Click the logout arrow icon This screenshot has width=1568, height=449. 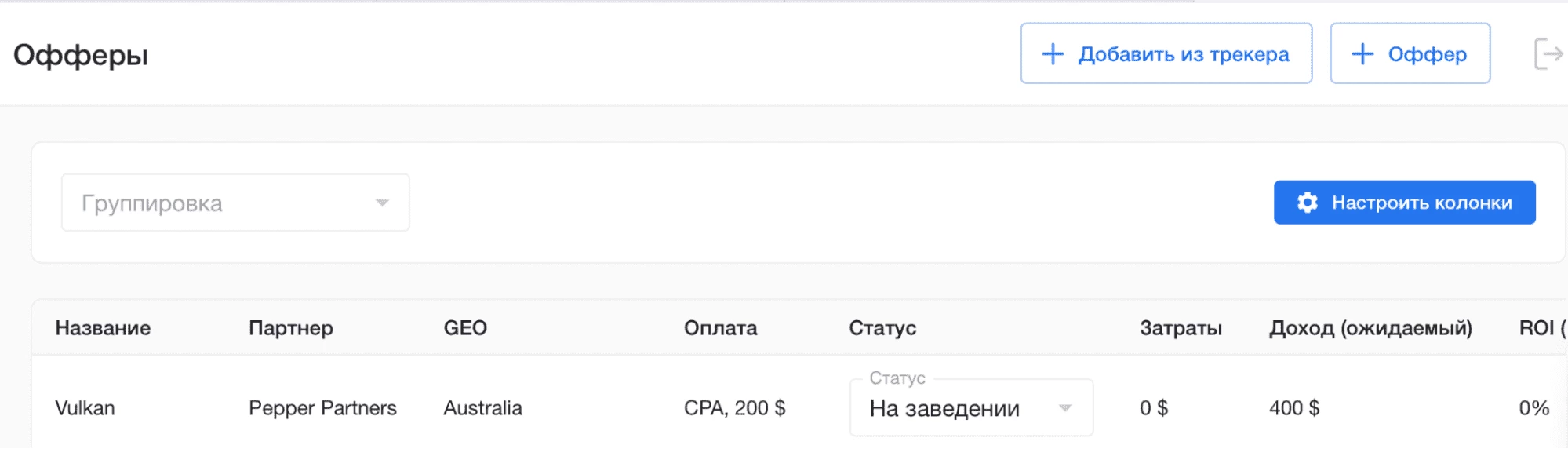point(1548,53)
